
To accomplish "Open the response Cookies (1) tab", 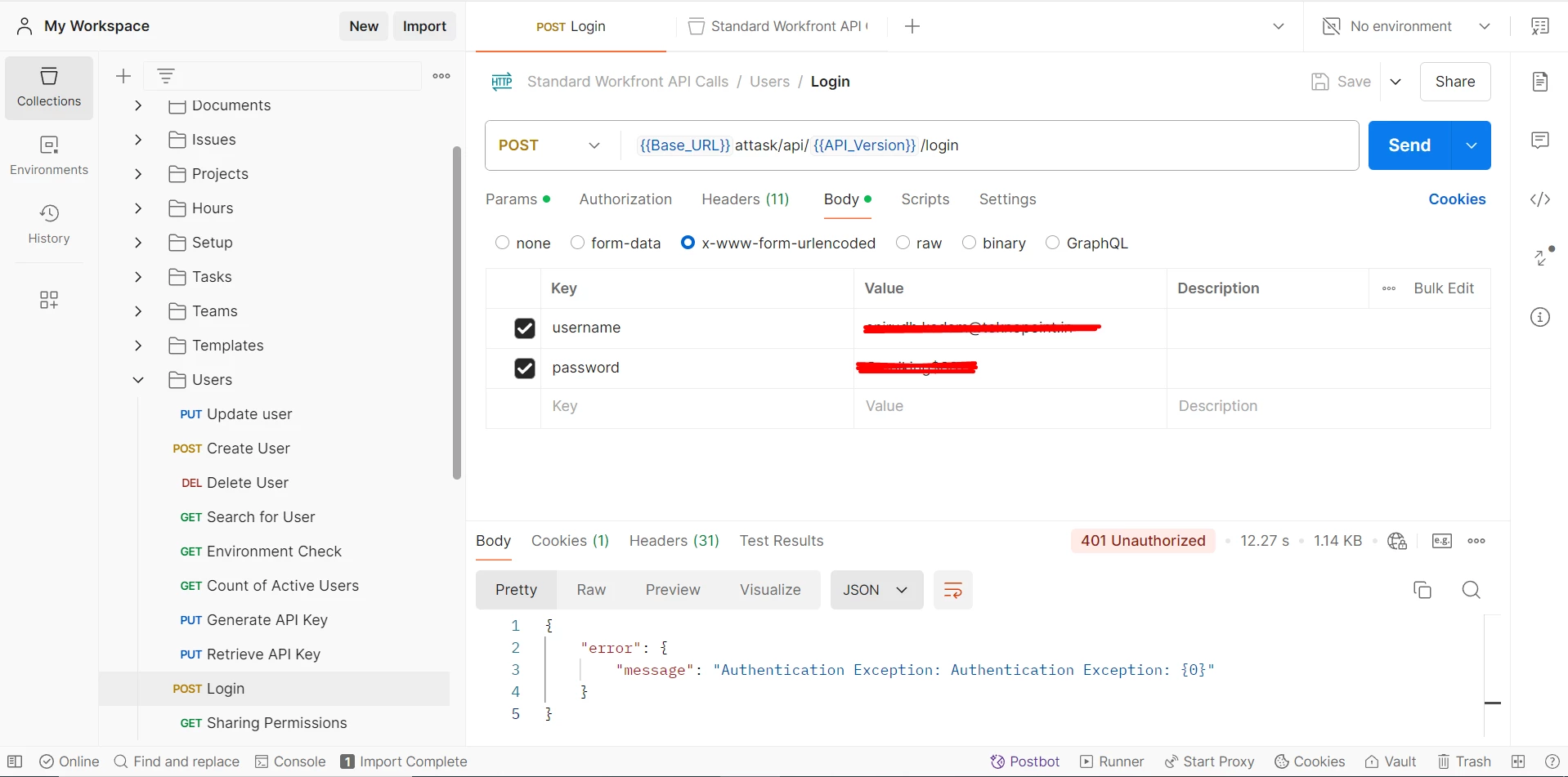I will tap(570, 541).
